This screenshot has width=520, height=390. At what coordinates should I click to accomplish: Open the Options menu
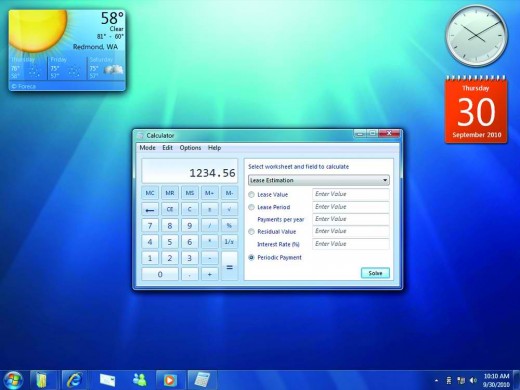click(190, 148)
